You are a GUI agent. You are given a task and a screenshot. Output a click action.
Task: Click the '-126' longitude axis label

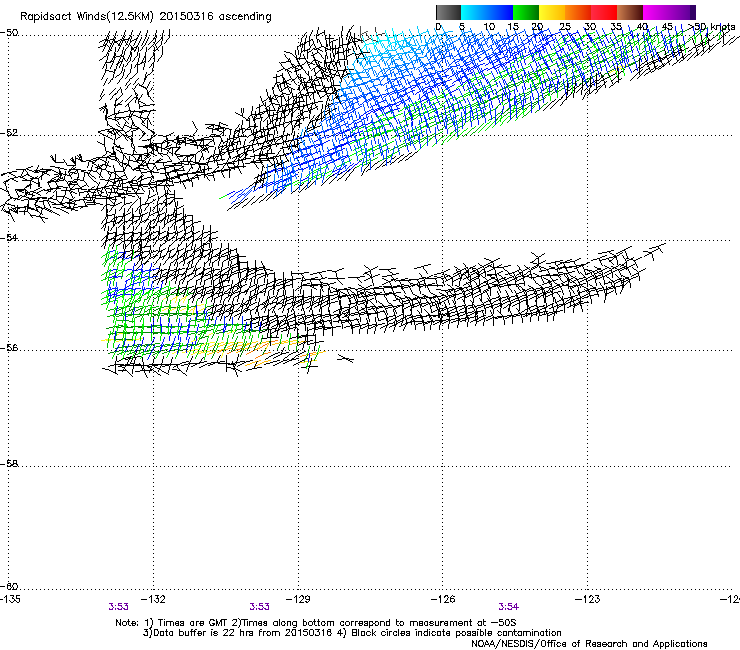443,599
